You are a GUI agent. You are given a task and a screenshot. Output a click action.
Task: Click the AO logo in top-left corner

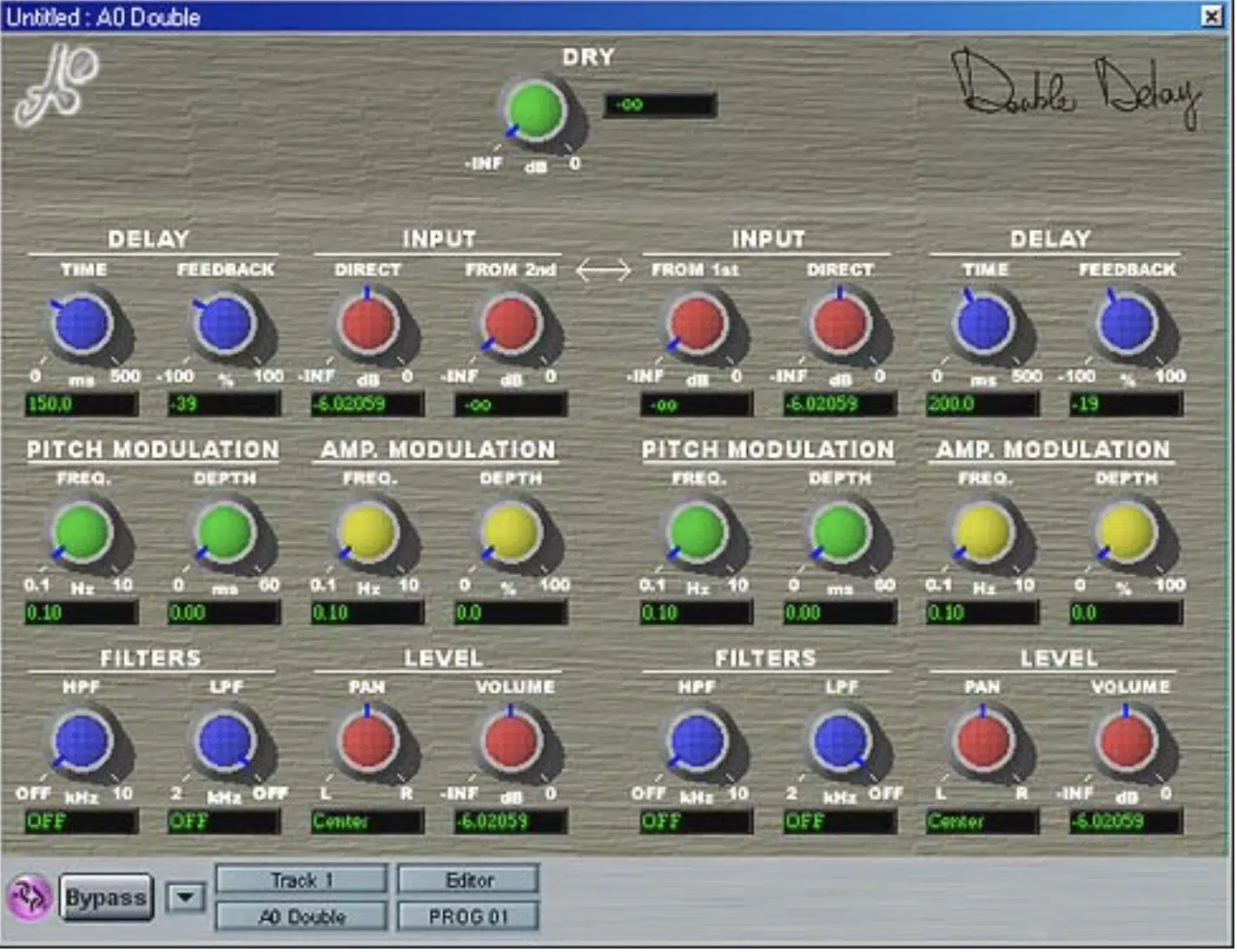(56, 84)
